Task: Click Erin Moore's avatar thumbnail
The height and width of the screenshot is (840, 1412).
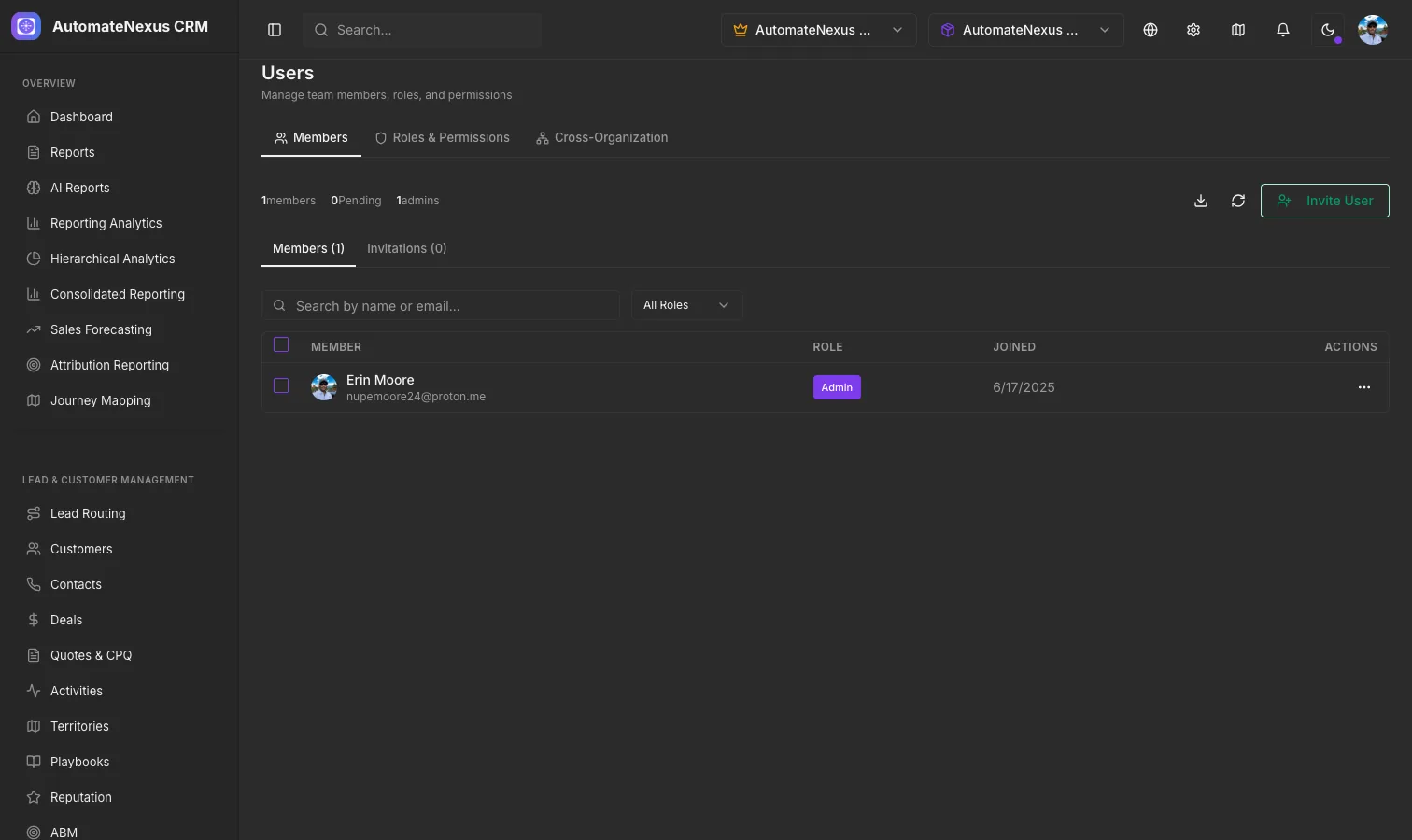Action: (x=324, y=387)
